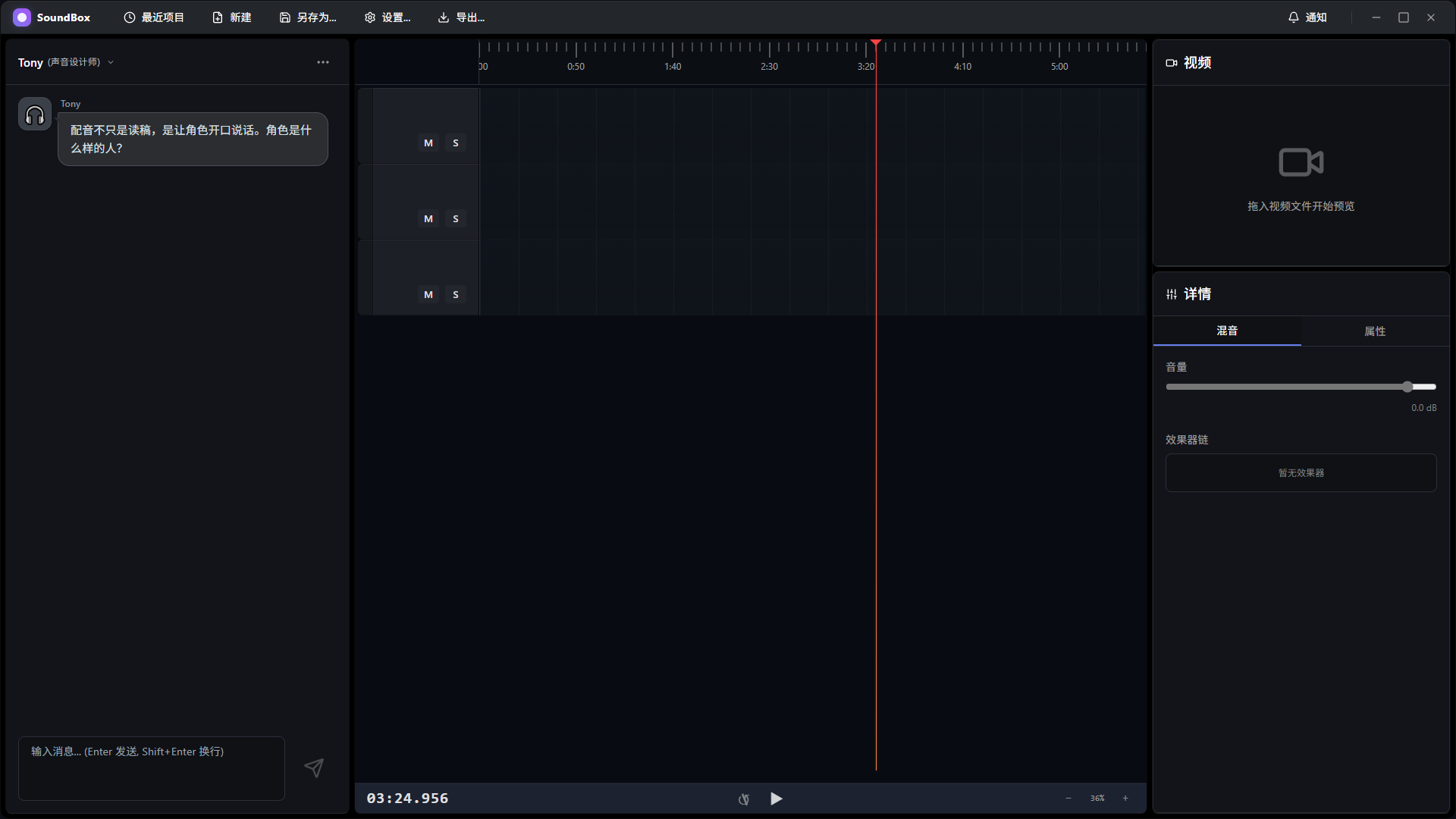This screenshot has width=1456, height=819.
Task: Switch to the 属性 tab
Action: (1374, 331)
